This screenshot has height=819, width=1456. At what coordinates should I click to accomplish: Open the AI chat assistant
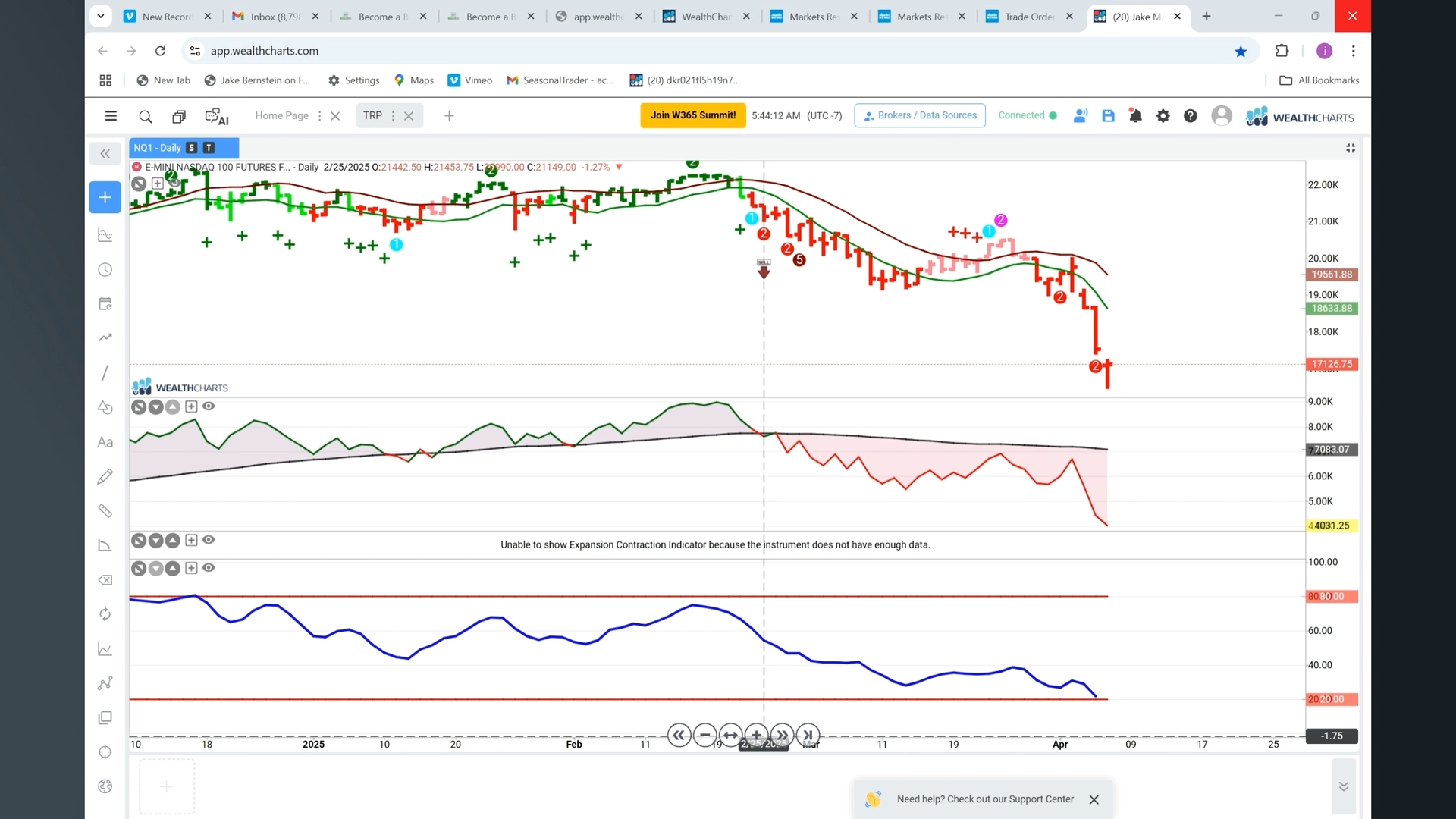pyautogui.click(x=217, y=116)
